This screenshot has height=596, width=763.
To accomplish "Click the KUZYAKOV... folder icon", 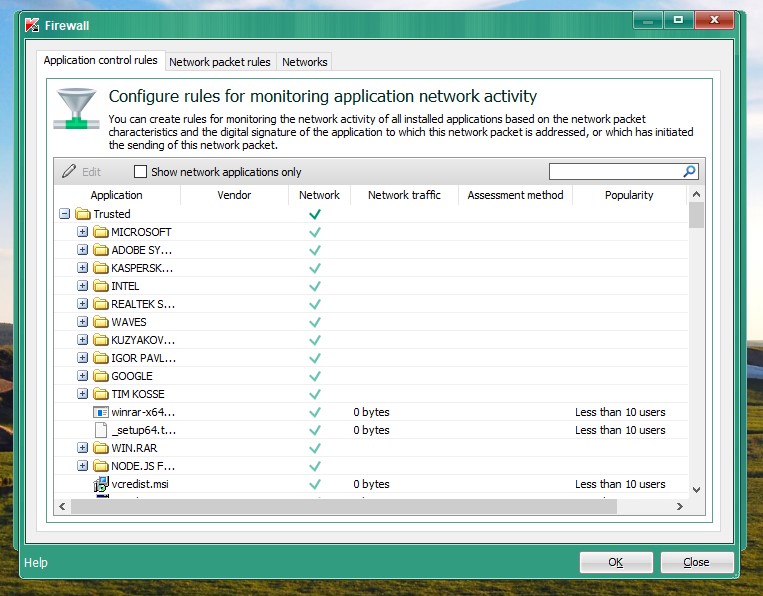I will [101, 340].
